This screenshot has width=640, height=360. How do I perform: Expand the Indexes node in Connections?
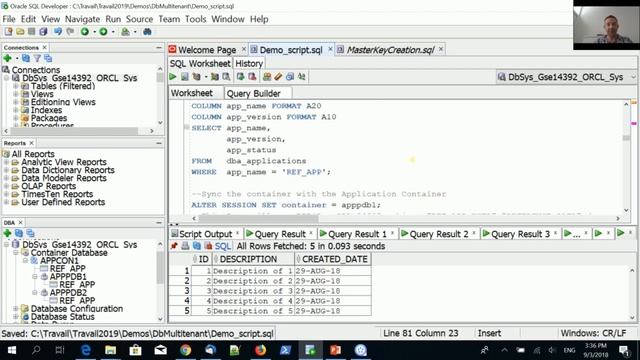[x=16, y=110]
